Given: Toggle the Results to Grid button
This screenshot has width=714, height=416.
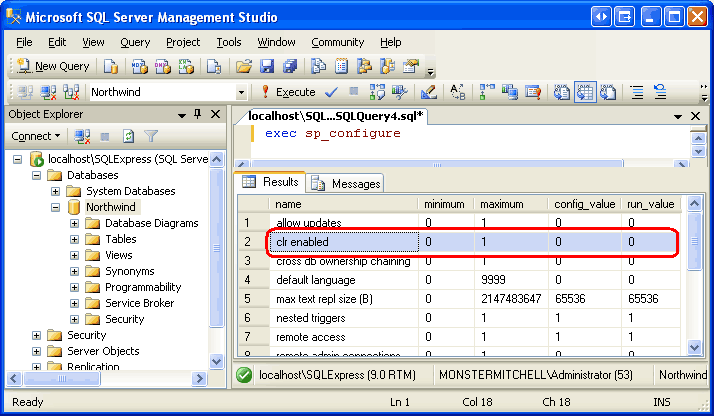Looking at the screenshot, I should pyautogui.click(x=584, y=92).
